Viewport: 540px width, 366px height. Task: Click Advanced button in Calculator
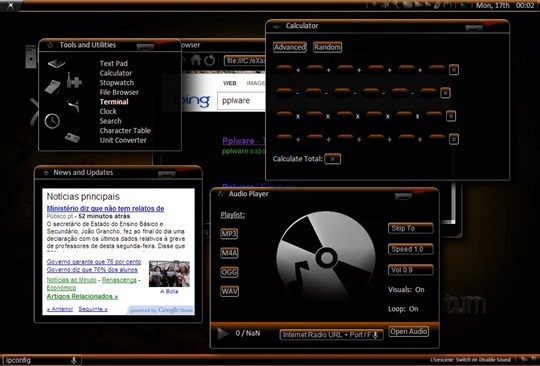coord(290,47)
